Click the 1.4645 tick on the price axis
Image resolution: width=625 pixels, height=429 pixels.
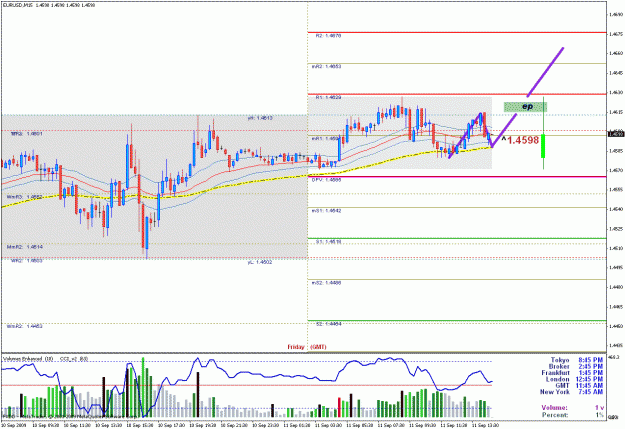(x=616, y=73)
